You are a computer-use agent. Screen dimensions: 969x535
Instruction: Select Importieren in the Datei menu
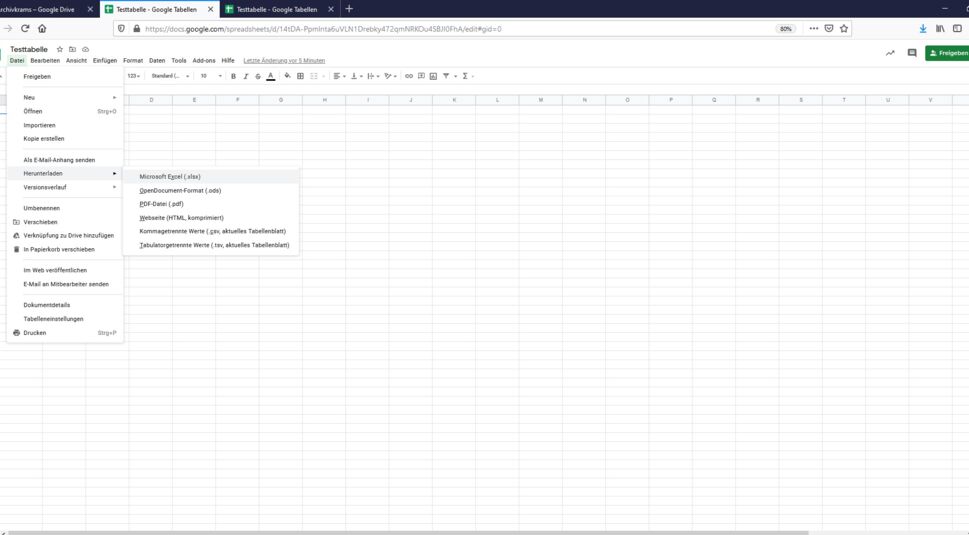tap(65, 125)
